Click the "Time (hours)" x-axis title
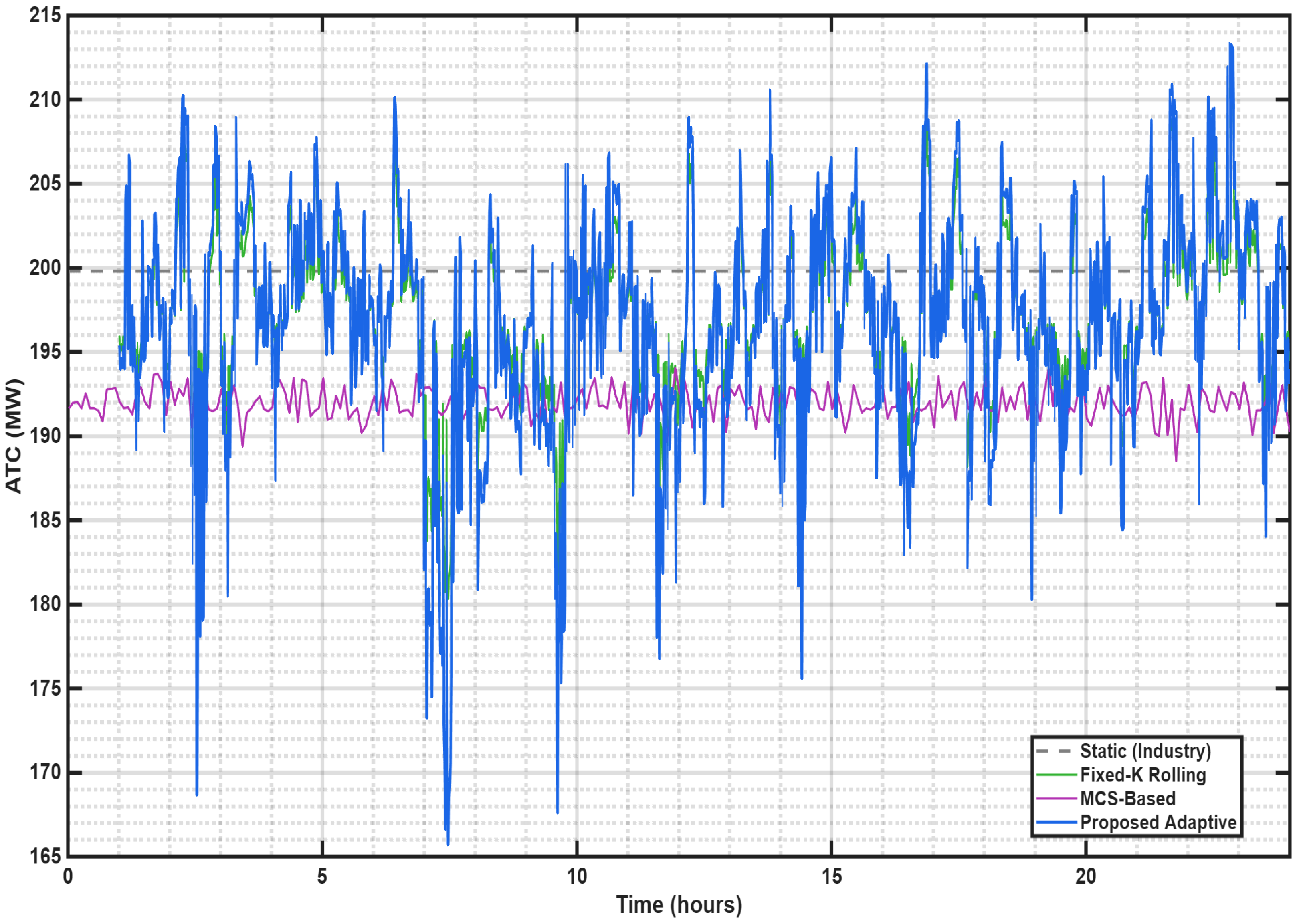 point(679,905)
